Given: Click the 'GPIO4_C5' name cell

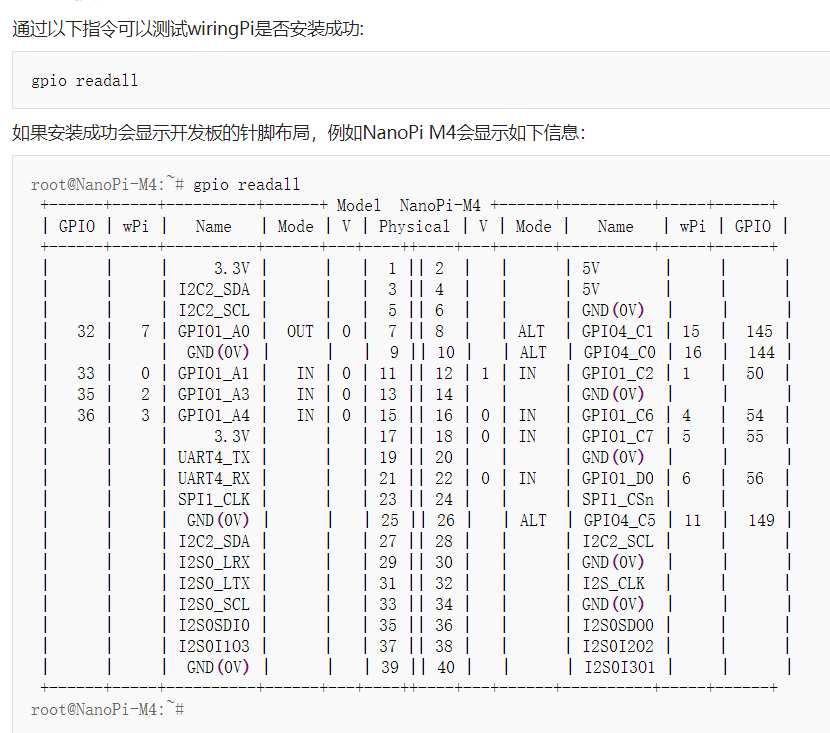Looking at the screenshot, I should (619, 521).
